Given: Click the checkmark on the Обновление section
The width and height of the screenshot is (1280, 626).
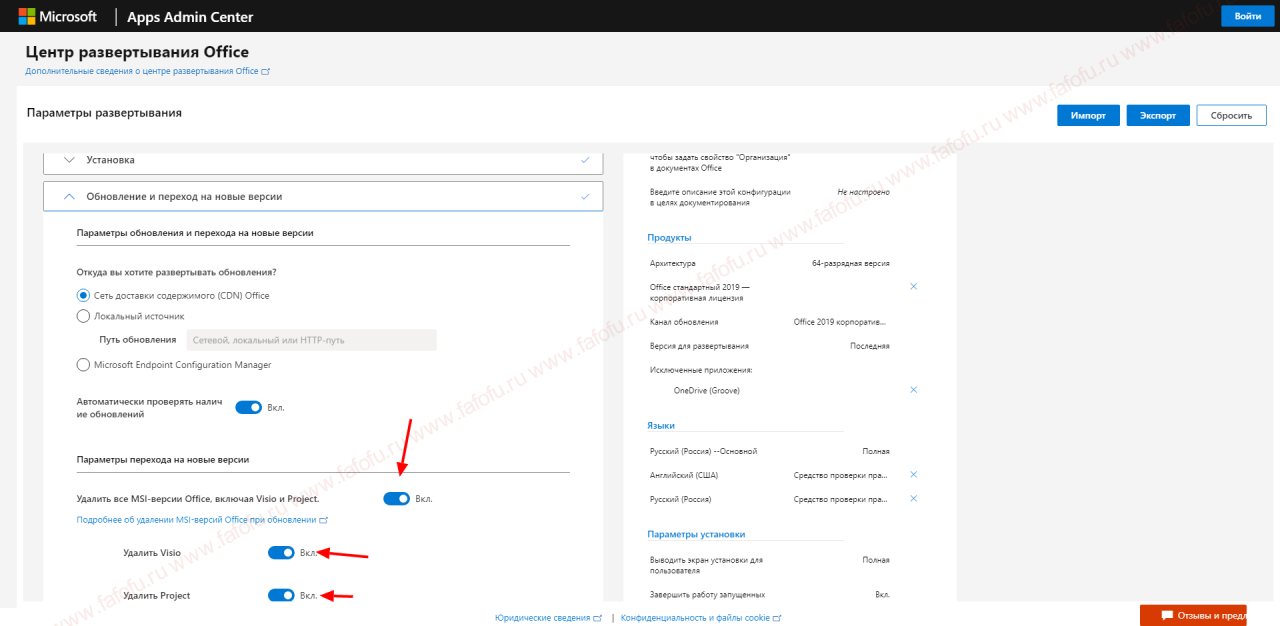Looking at the screenshot, I should coord(585,197).
